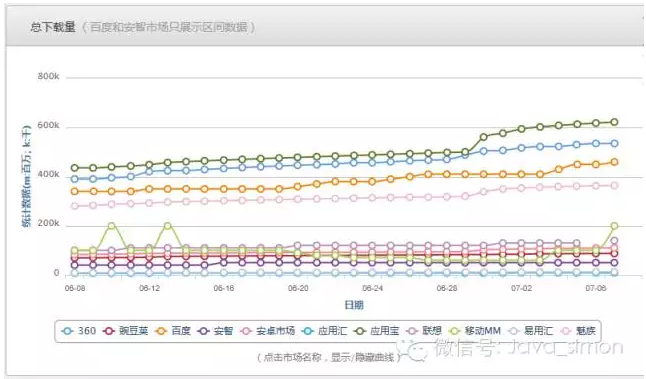The height and width of the screenshot is (379, 646).
Task: Hide the 应用汇 series from legend
Action: [325, 331]
